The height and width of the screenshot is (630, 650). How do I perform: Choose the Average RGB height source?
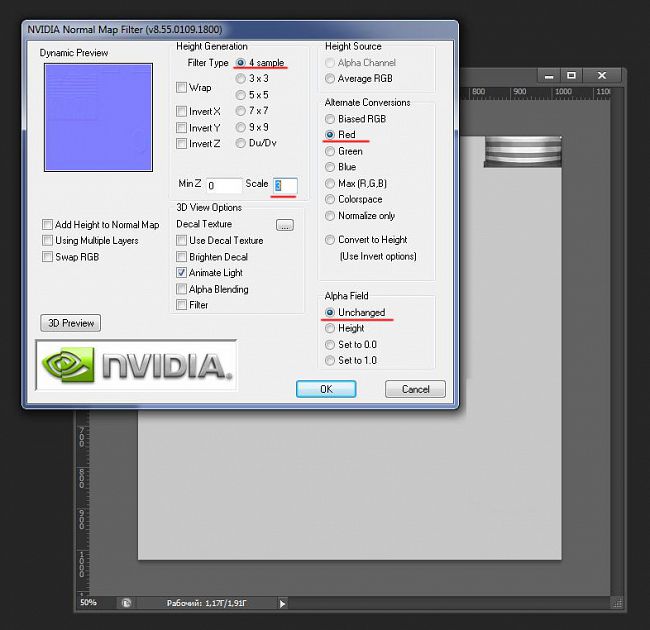click(x=330, y=79)
